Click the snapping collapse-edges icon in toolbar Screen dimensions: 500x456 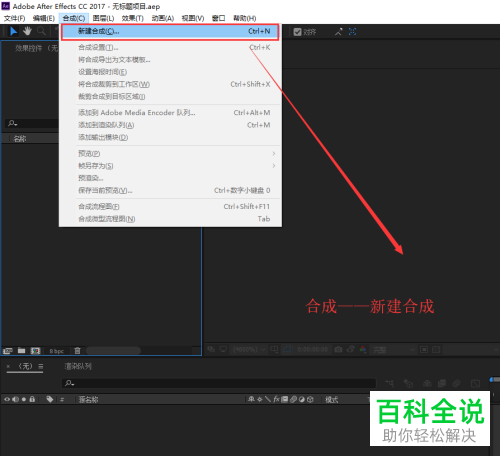point(339,32)
